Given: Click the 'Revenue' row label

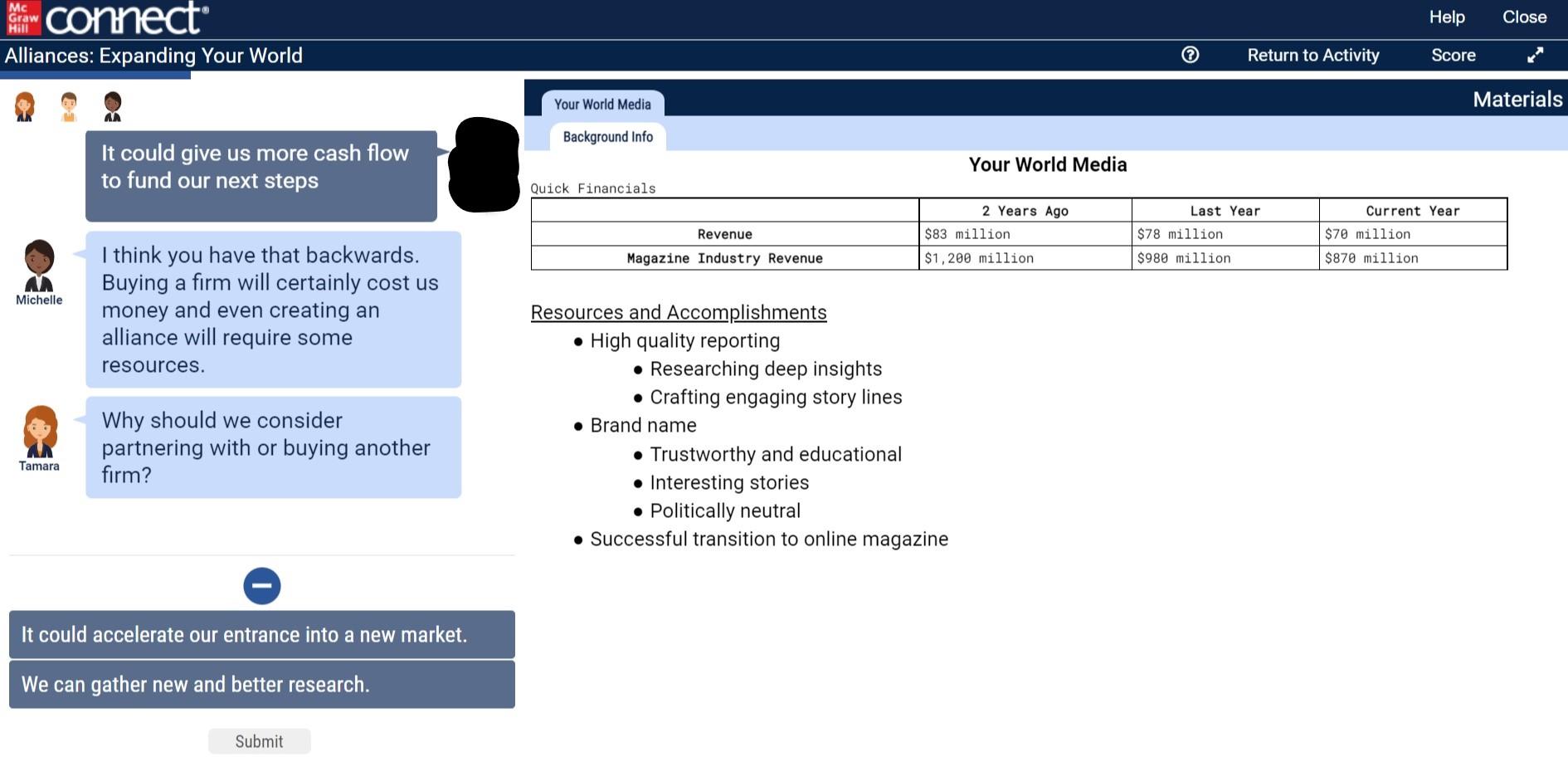Looking at the screenshot, I should (725, 234).
